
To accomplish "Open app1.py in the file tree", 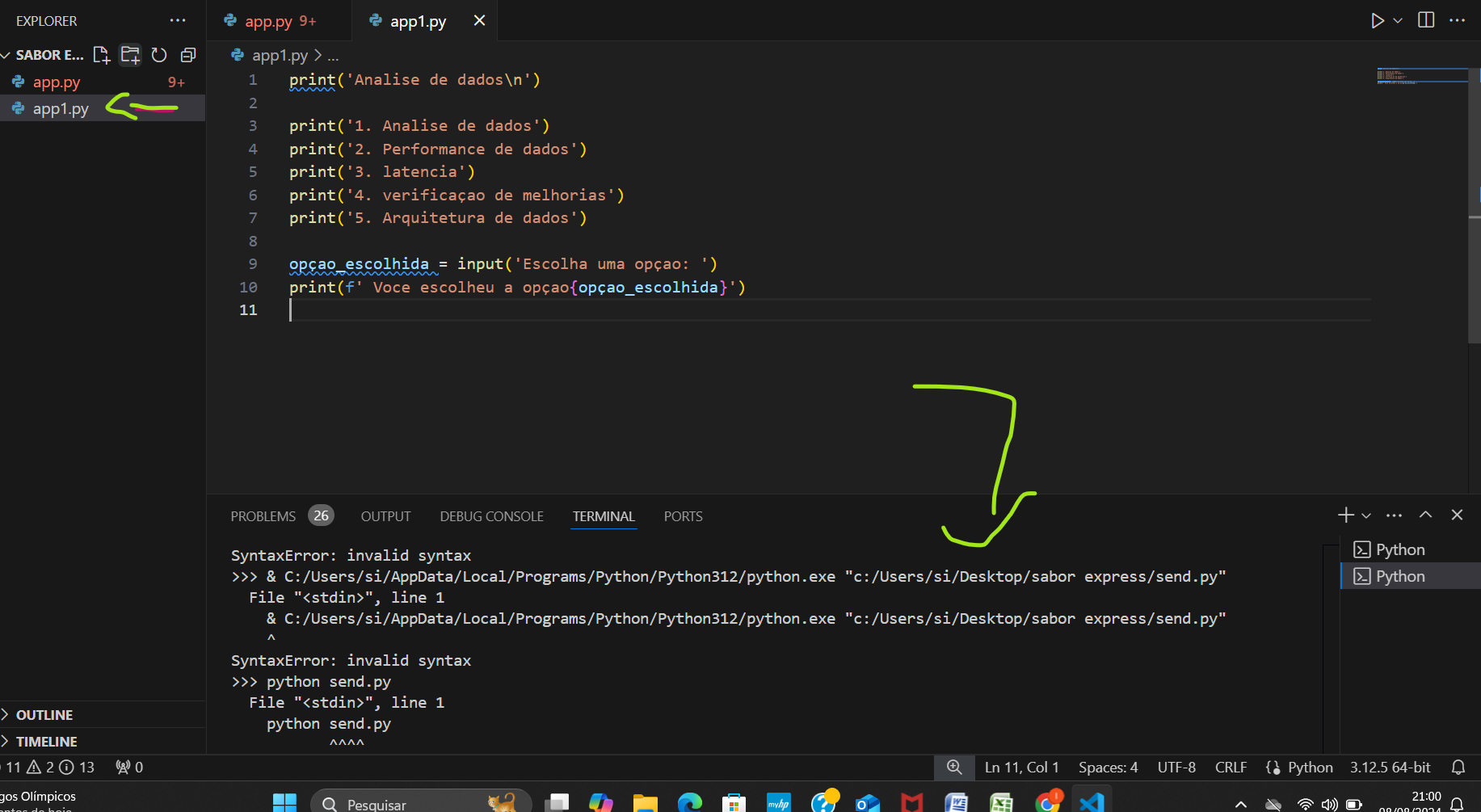I will click(103, 108).
